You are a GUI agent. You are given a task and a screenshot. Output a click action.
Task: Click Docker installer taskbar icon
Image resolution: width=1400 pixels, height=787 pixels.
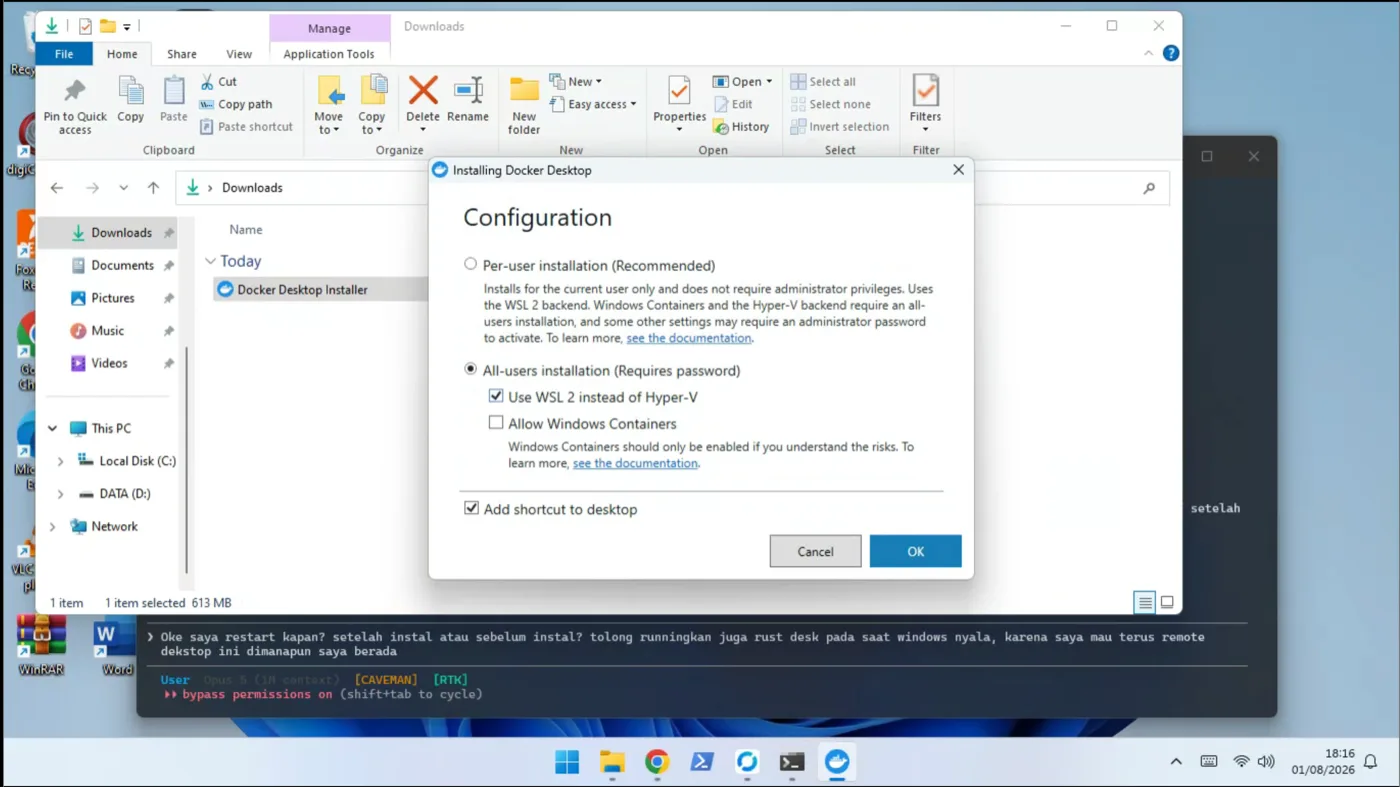point(837,762)
